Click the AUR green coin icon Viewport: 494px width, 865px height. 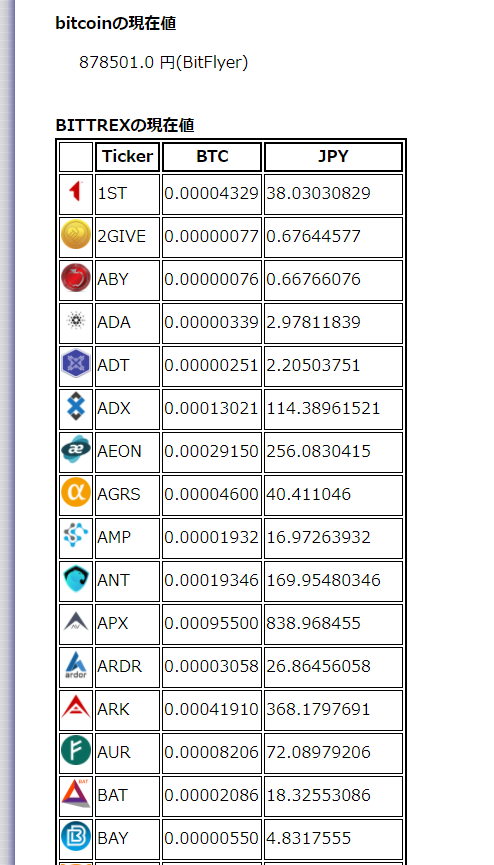coord(76,751)
